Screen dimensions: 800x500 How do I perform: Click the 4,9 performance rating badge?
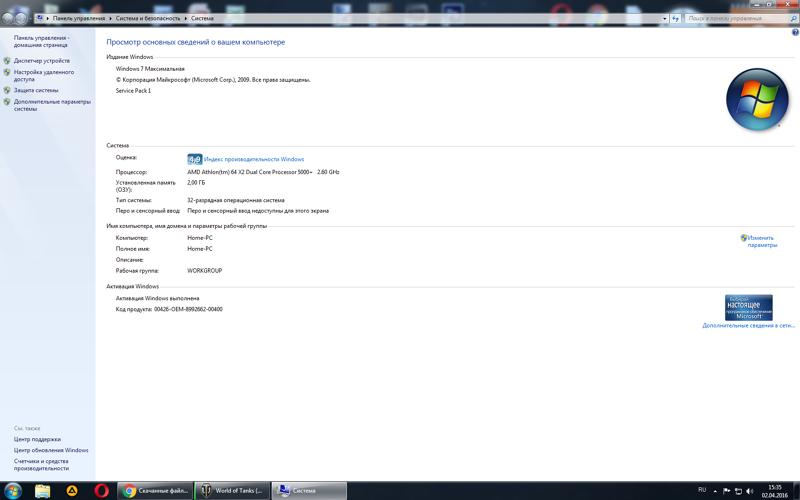194,159
